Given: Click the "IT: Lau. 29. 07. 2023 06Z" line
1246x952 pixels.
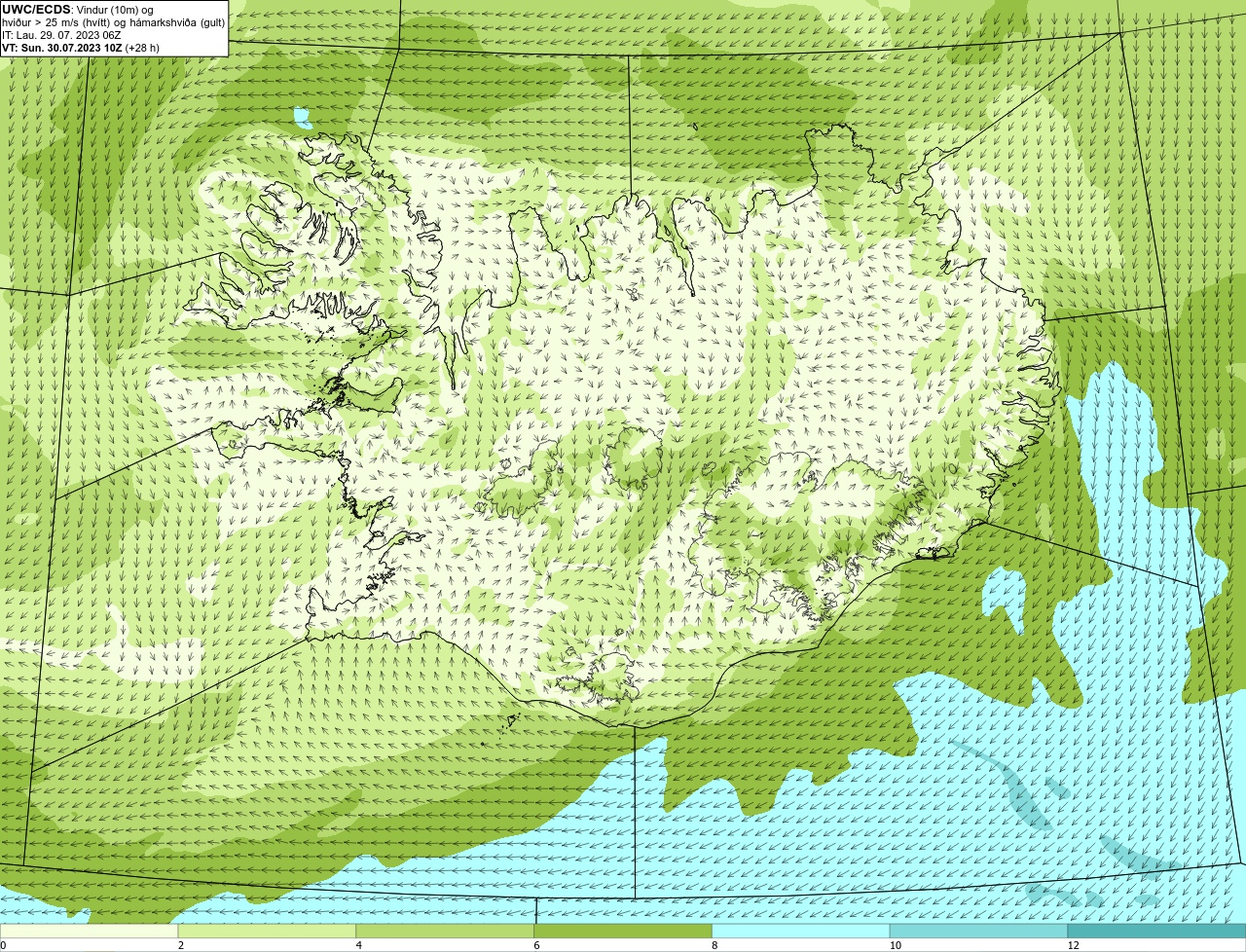Looking at the screenshot, I should pyautogui.click(x=61, y=35).
